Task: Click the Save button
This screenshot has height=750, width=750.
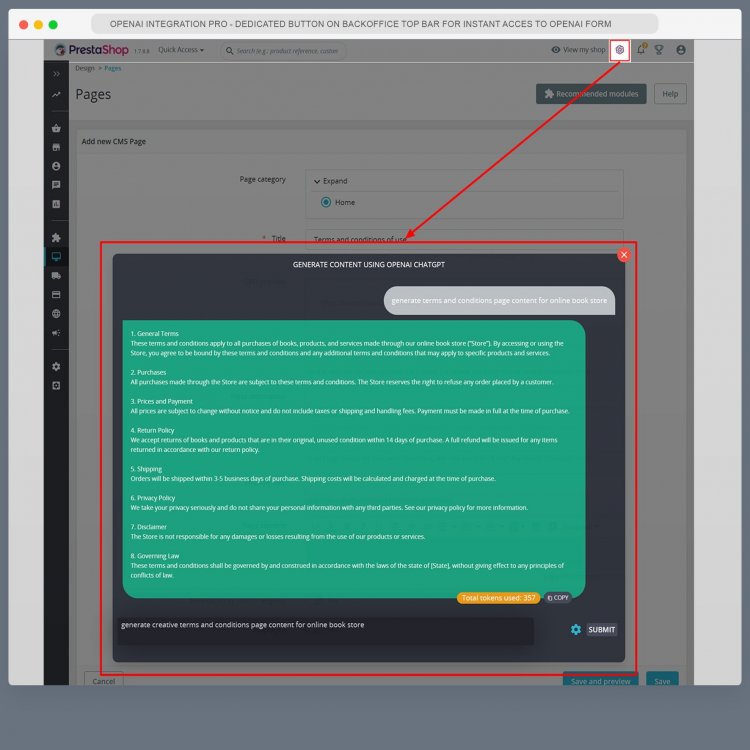Action: pos(662,680)
